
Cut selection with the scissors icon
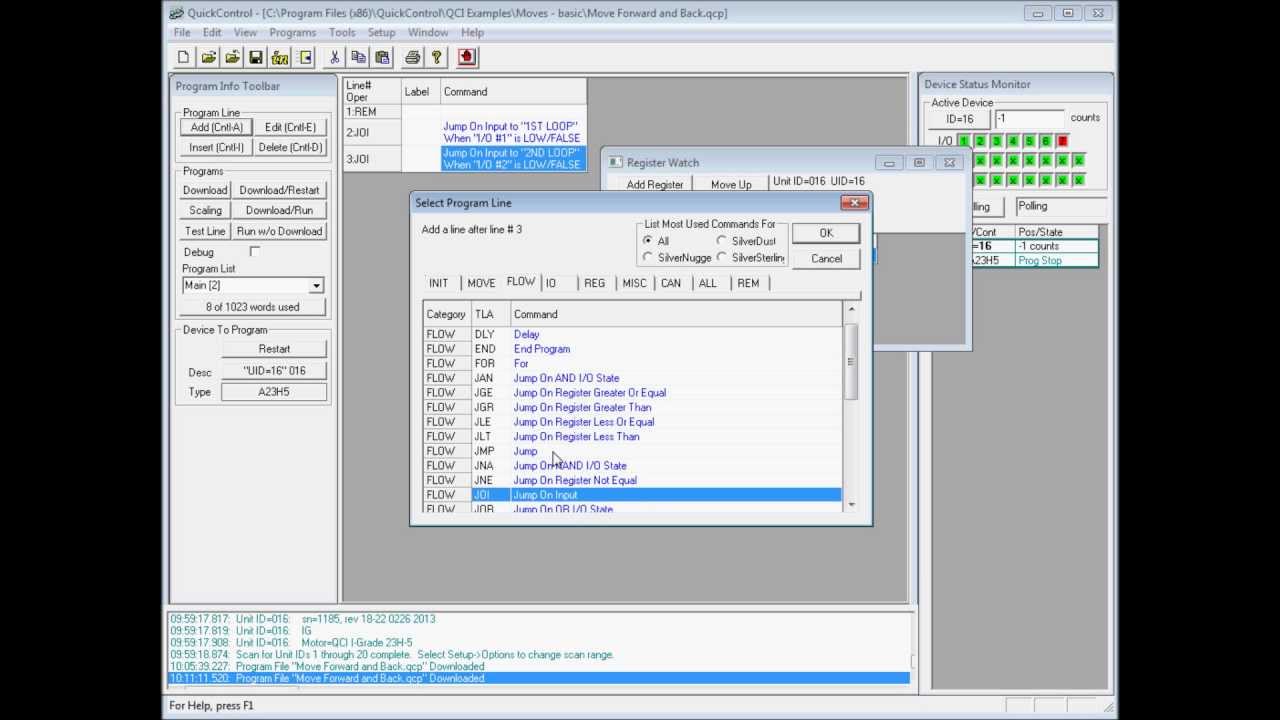pyautogui.click(x=334, y=58)
